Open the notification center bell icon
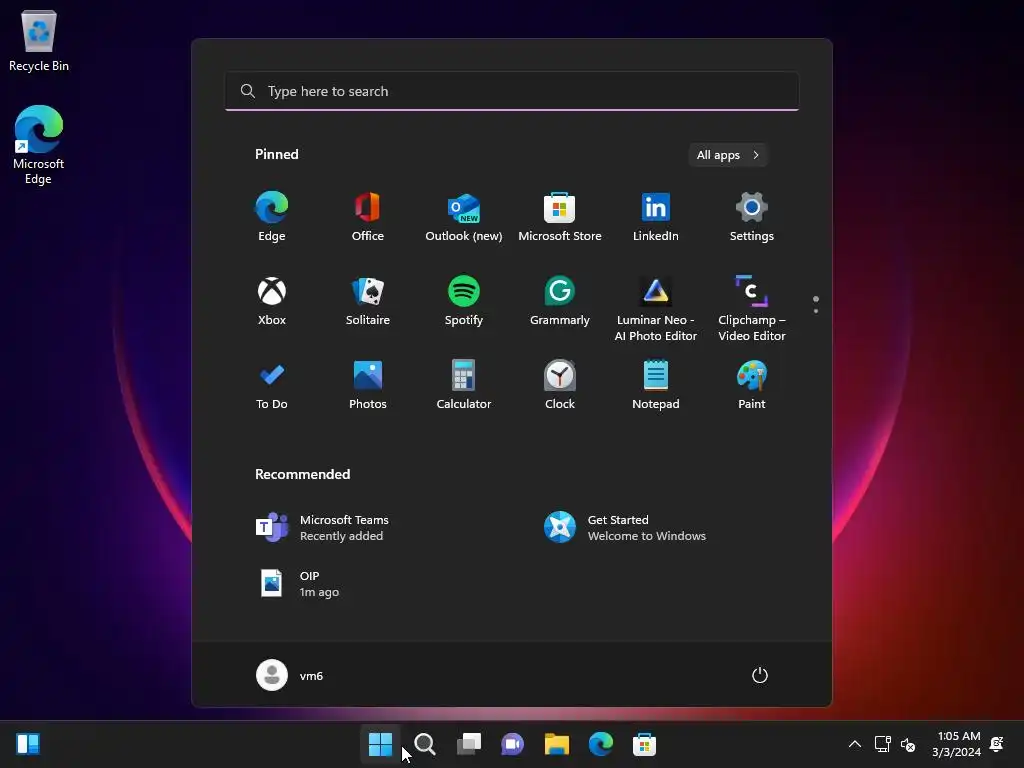Viewport: 1024px width, 768px height. point(997,744)
